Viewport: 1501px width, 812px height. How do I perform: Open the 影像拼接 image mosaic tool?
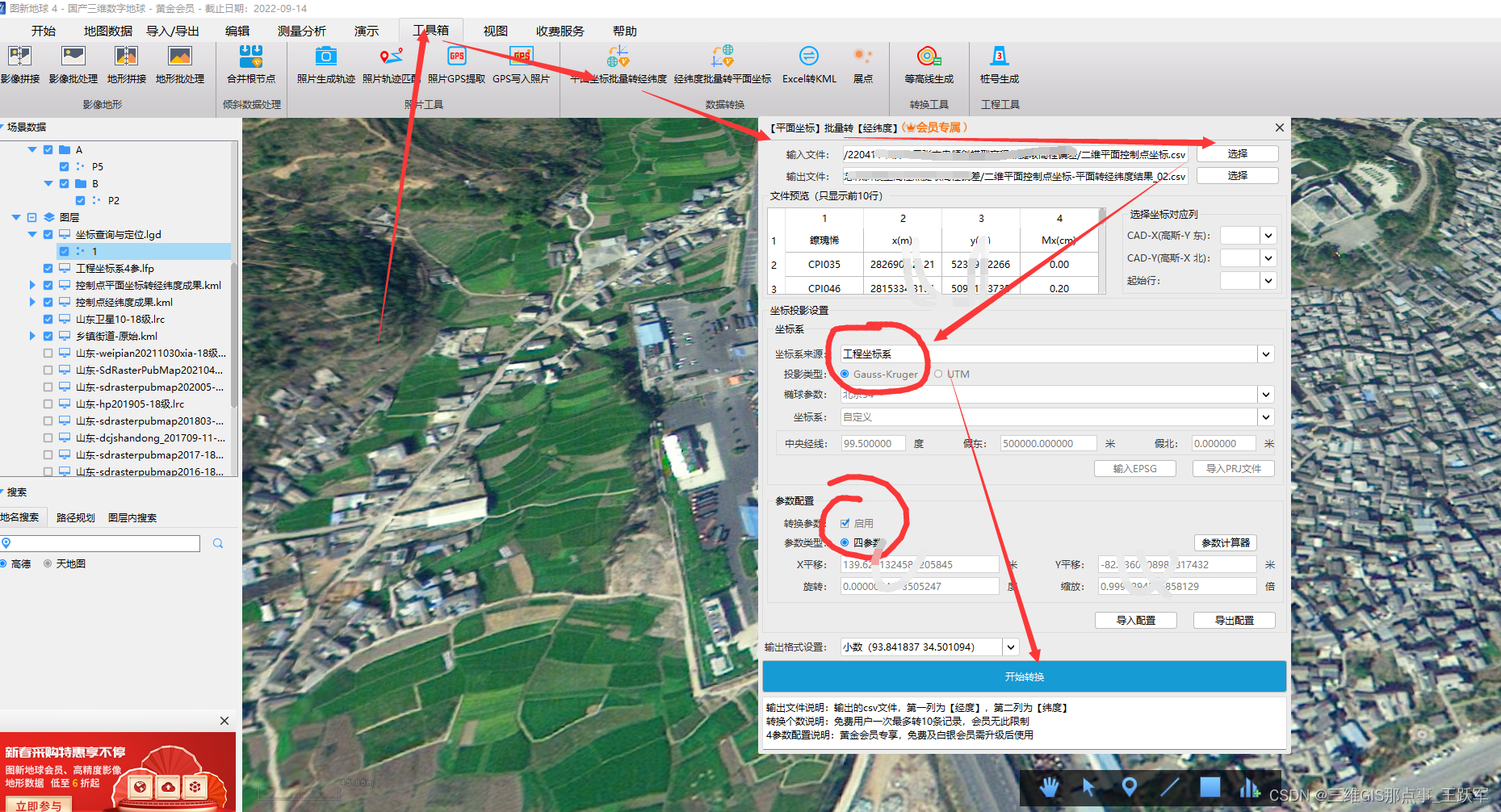19,64
